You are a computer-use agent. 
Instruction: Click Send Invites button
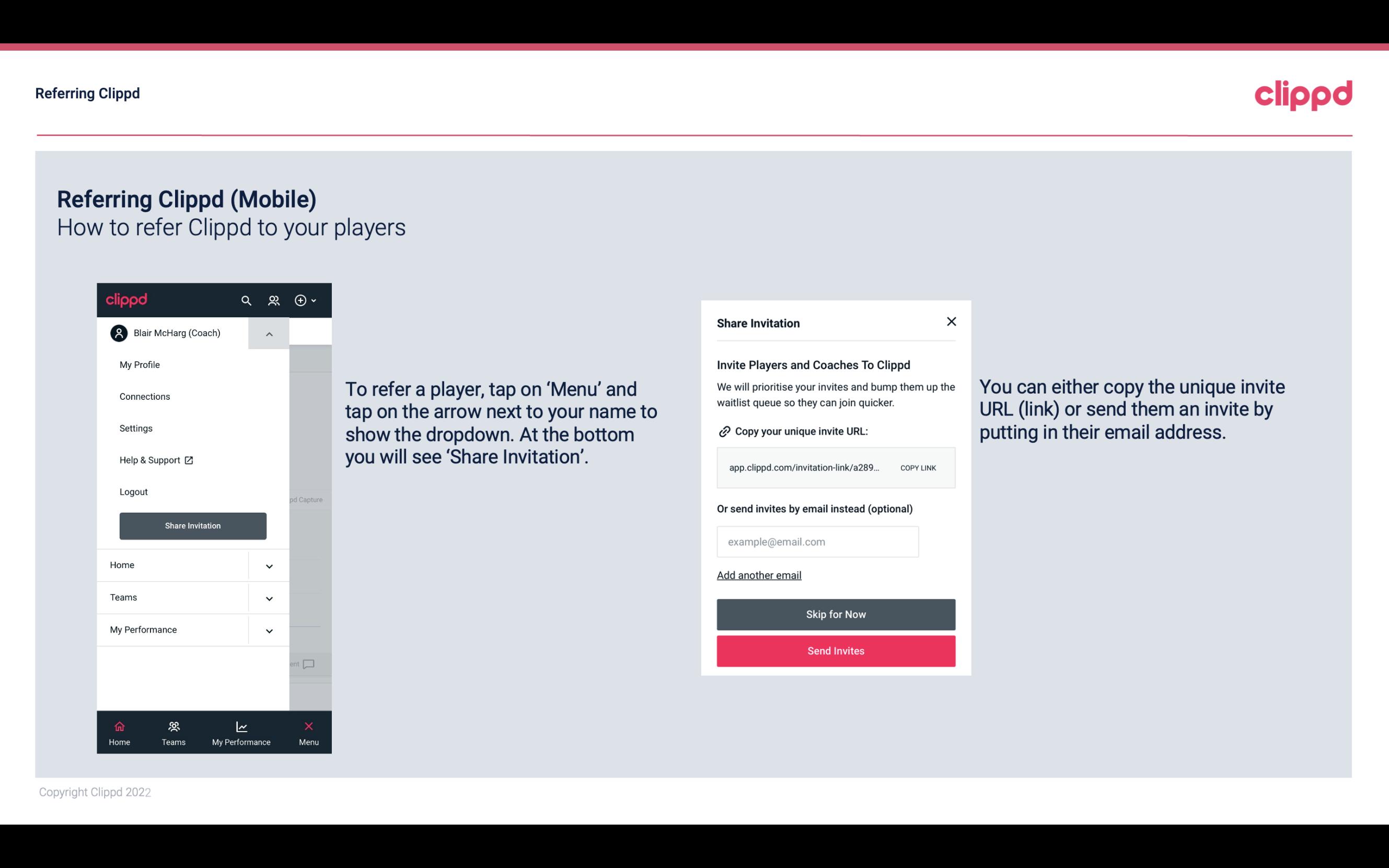point(836,651)
